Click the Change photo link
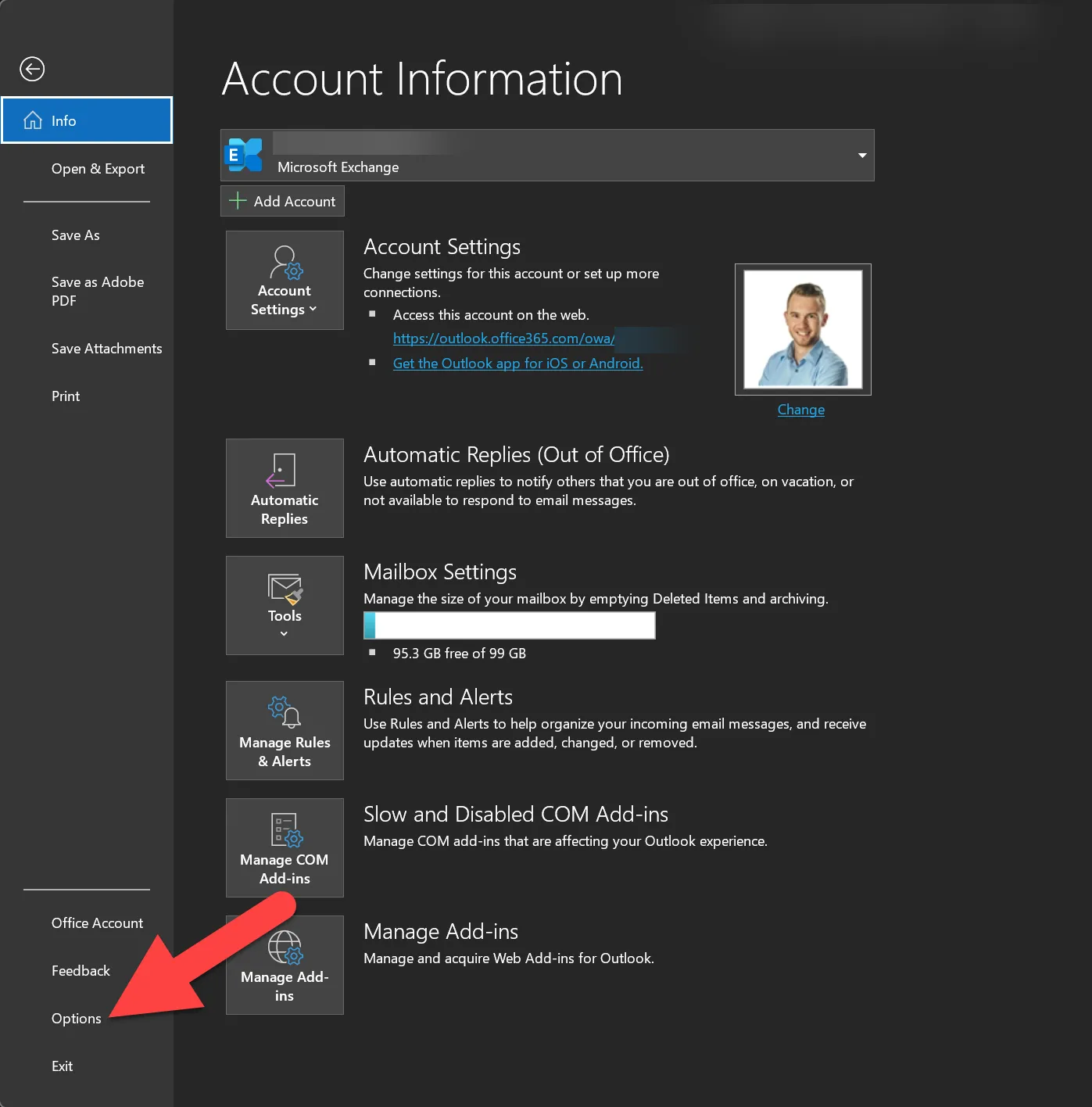The image size is (1092, 1107). tap(801, 410)
